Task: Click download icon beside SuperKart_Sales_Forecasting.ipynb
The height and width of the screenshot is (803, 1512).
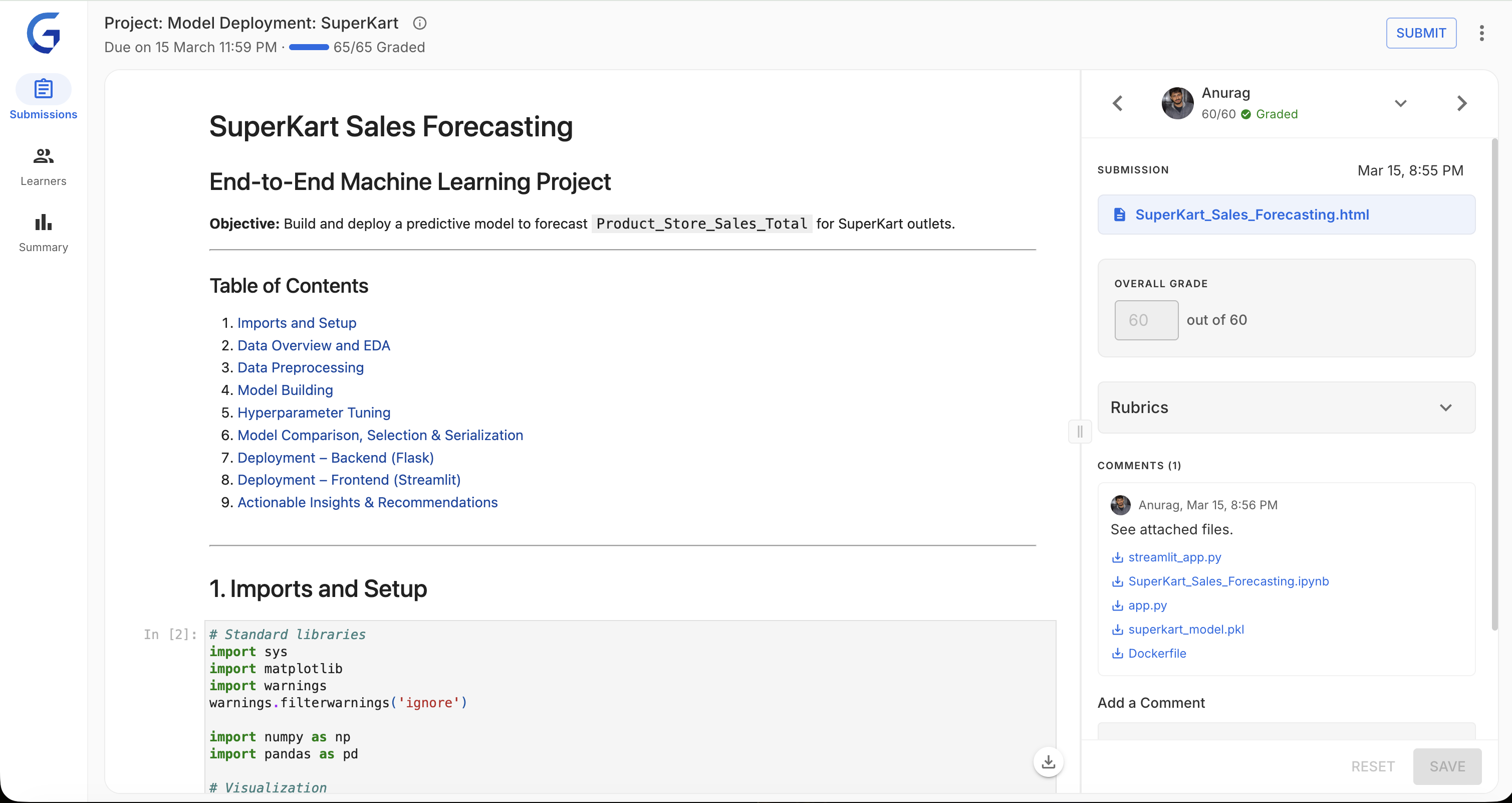Action: click(x=1118, y=581)
